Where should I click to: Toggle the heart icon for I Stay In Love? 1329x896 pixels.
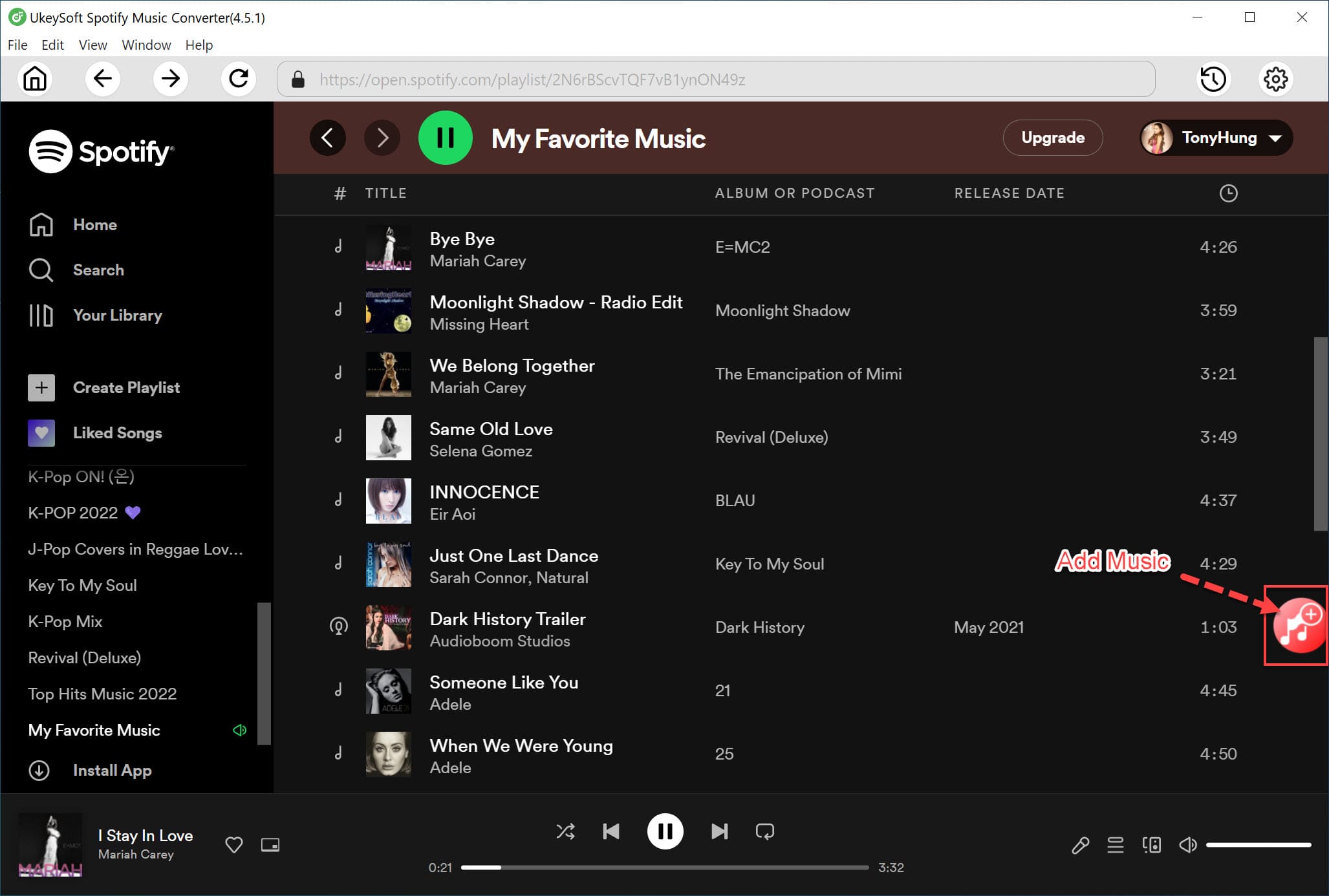coord(233,844)
